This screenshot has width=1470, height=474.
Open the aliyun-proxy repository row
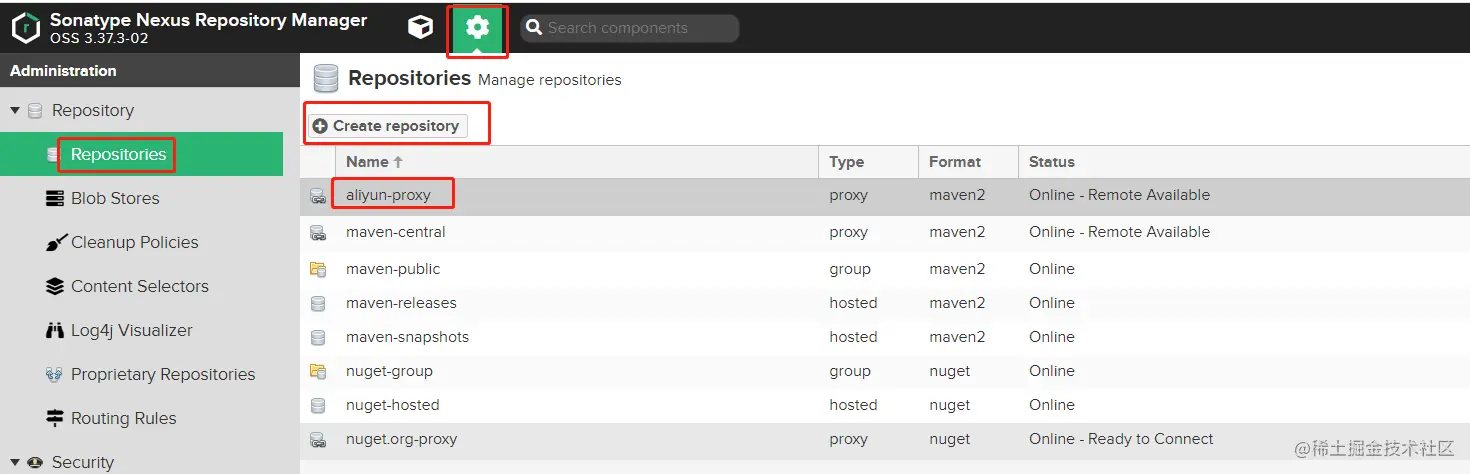[x=388, y=195]
